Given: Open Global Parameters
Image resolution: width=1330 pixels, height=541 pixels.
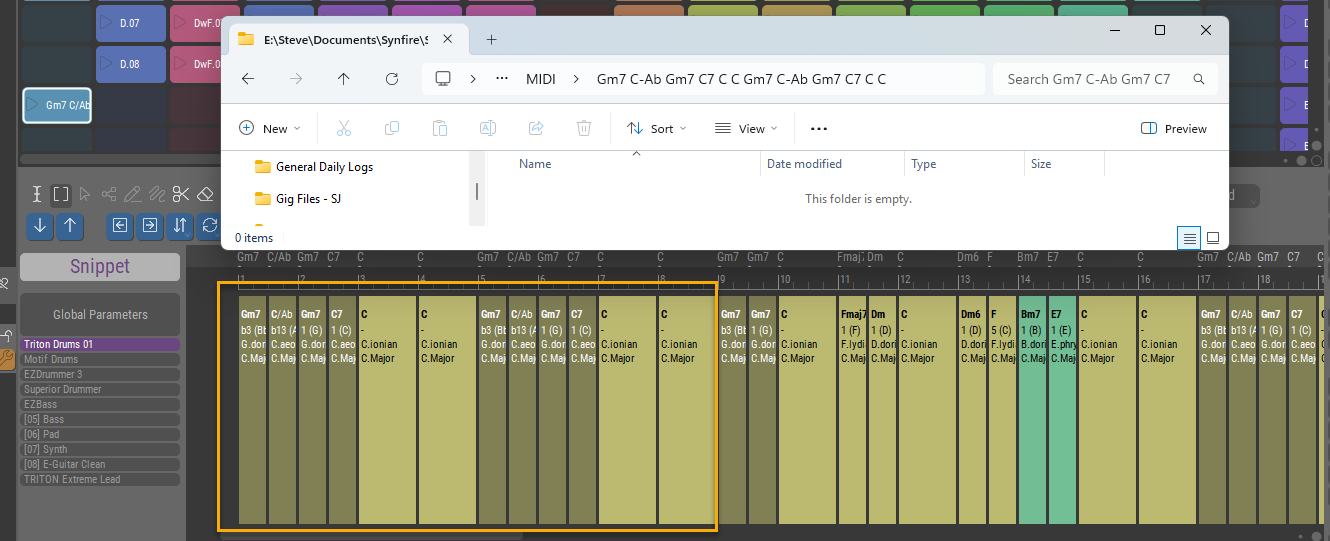Looking at the screenshot, I should point(100,314).
